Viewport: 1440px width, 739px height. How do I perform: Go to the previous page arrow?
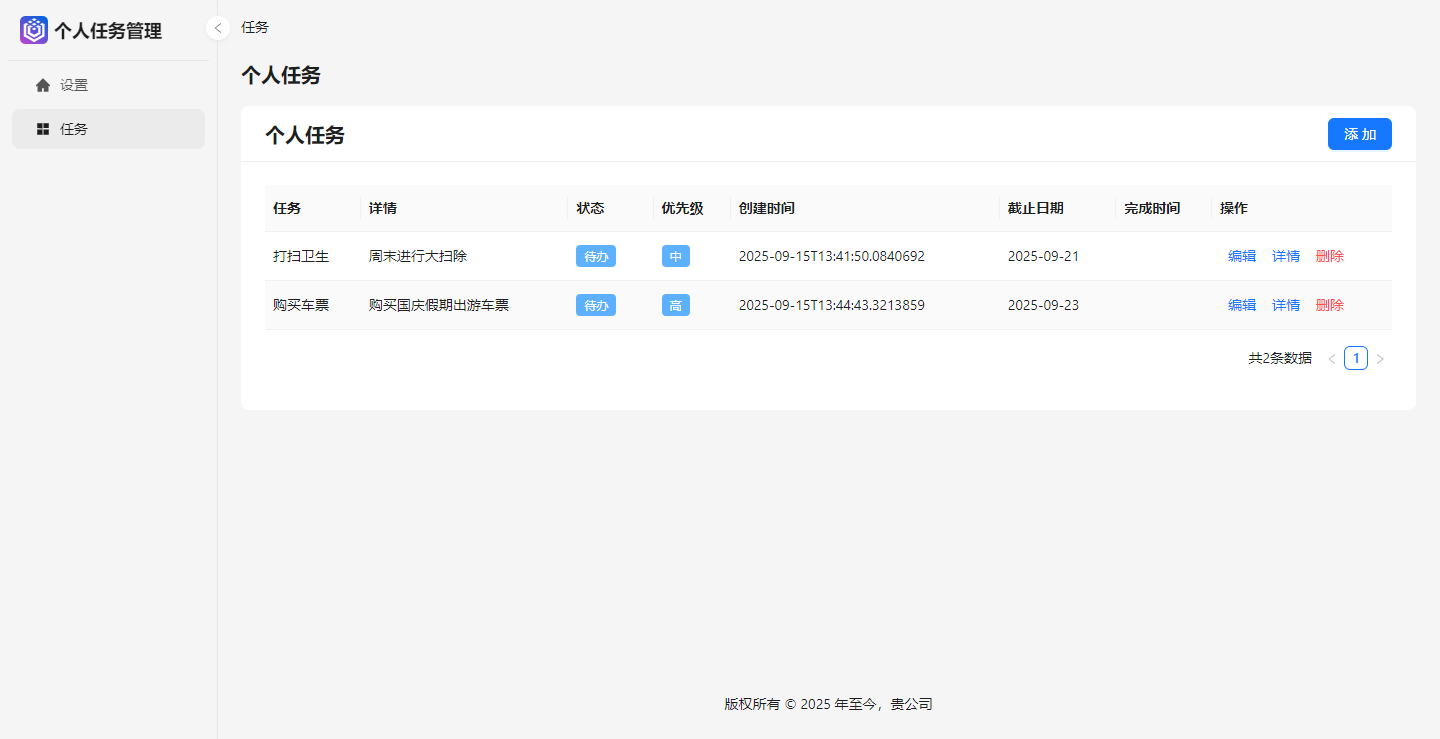[x=1332, y=359]
